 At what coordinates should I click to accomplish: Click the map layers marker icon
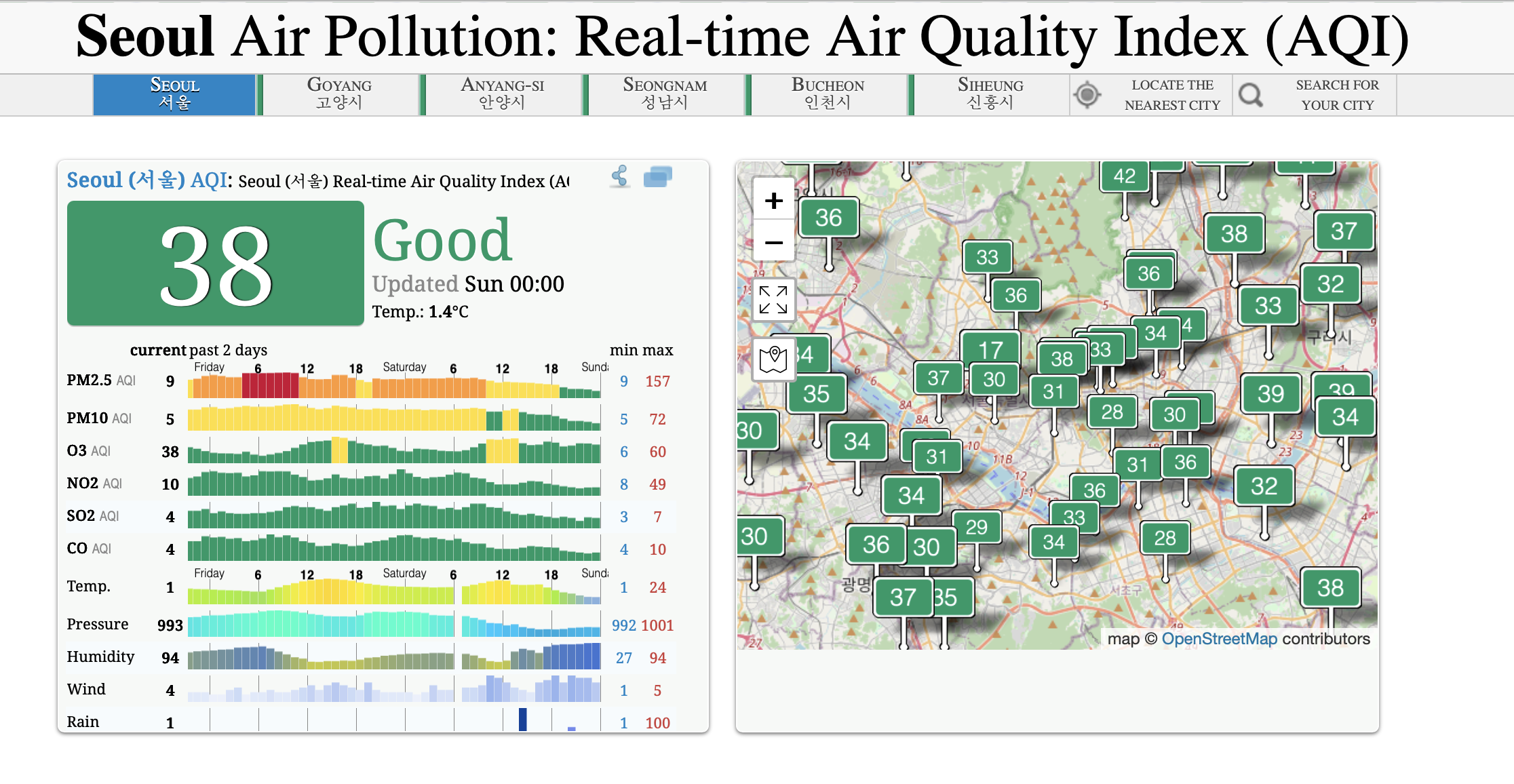[x=773, y=359]
